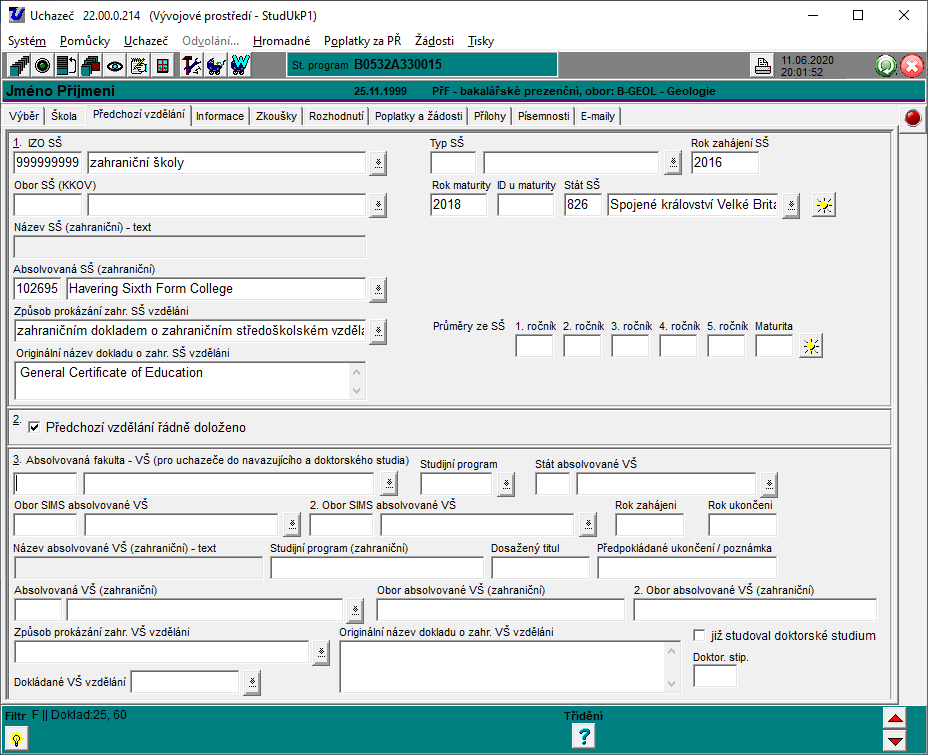Switch to the Zkoušky tab
This screenshot has height=755, width=928.
click(x=276, y=116)
